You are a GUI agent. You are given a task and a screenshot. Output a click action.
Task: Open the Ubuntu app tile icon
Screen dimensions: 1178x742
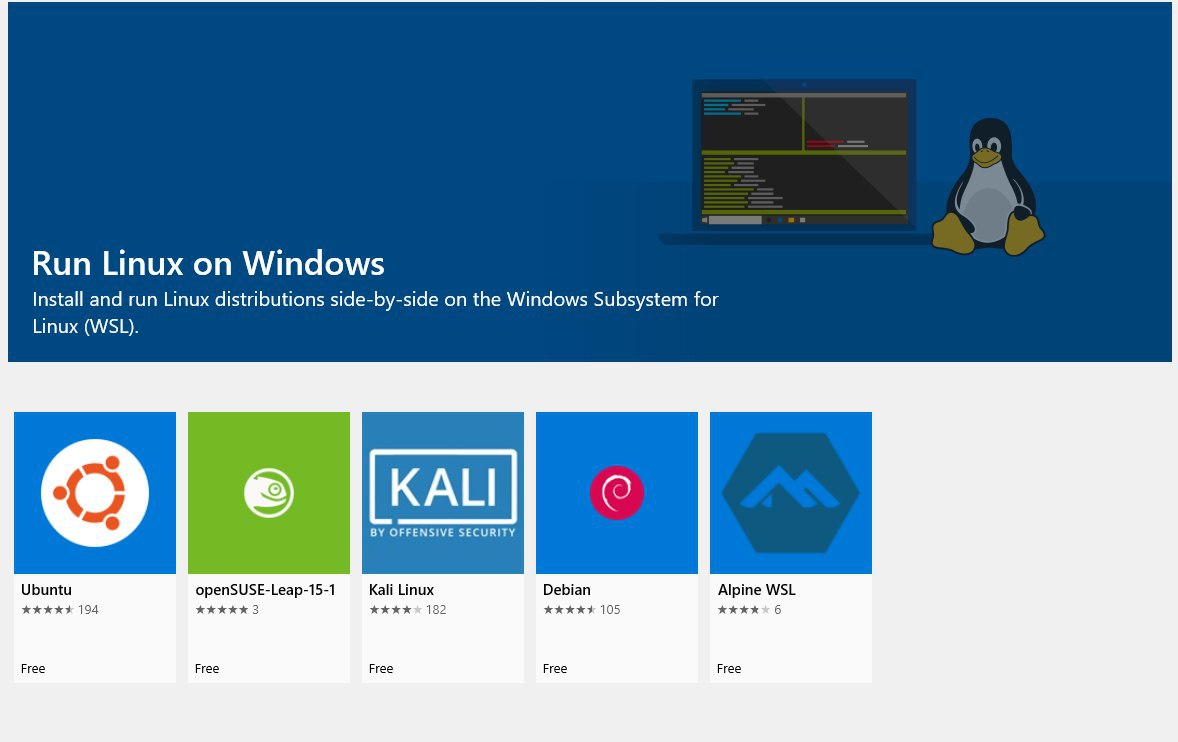95,493
